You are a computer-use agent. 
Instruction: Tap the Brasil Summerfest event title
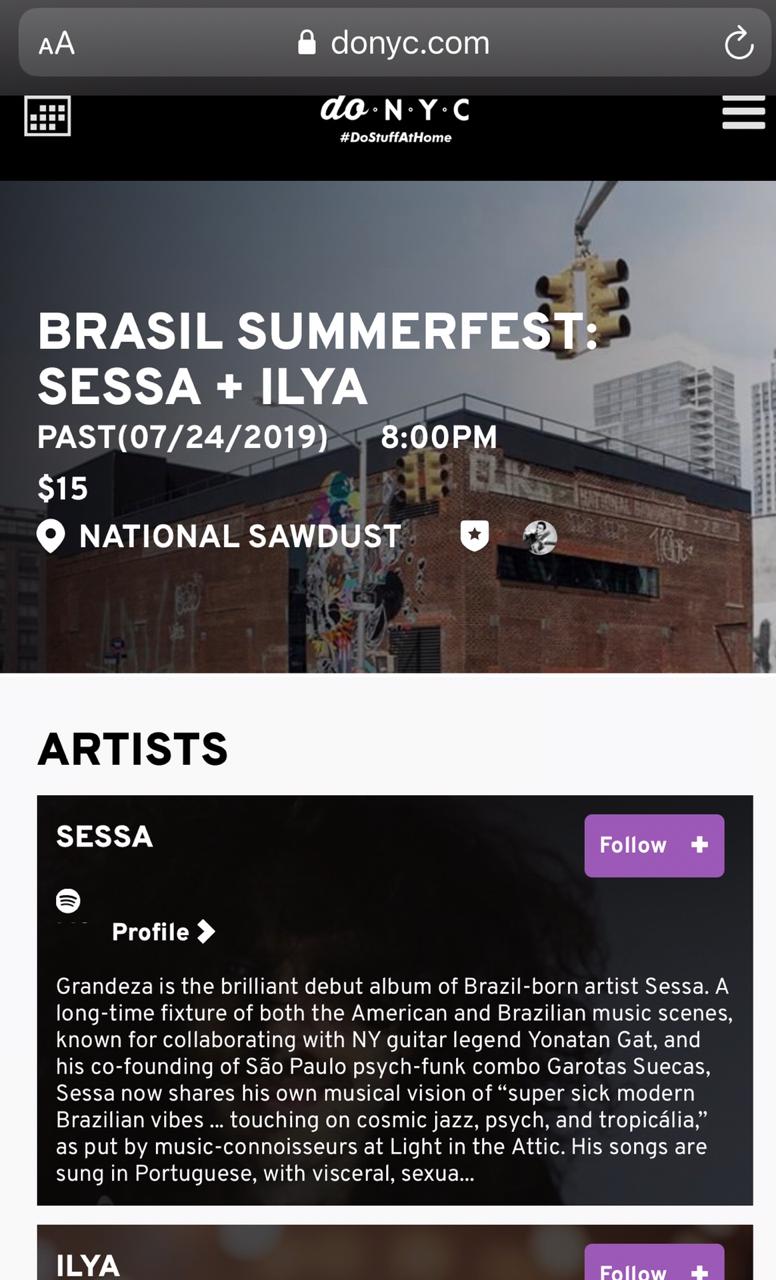click(x=316, y=359)
